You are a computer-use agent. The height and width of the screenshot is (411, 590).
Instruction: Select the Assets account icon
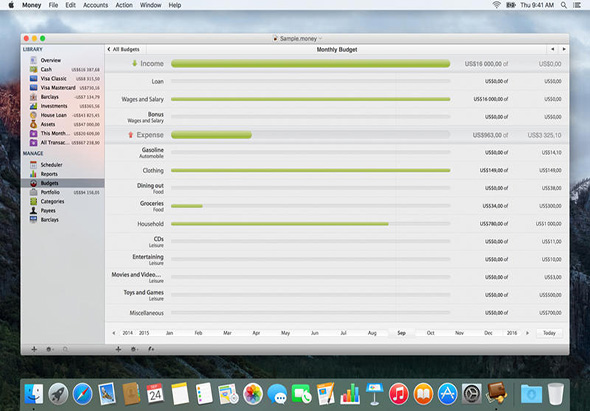point(33,124)
